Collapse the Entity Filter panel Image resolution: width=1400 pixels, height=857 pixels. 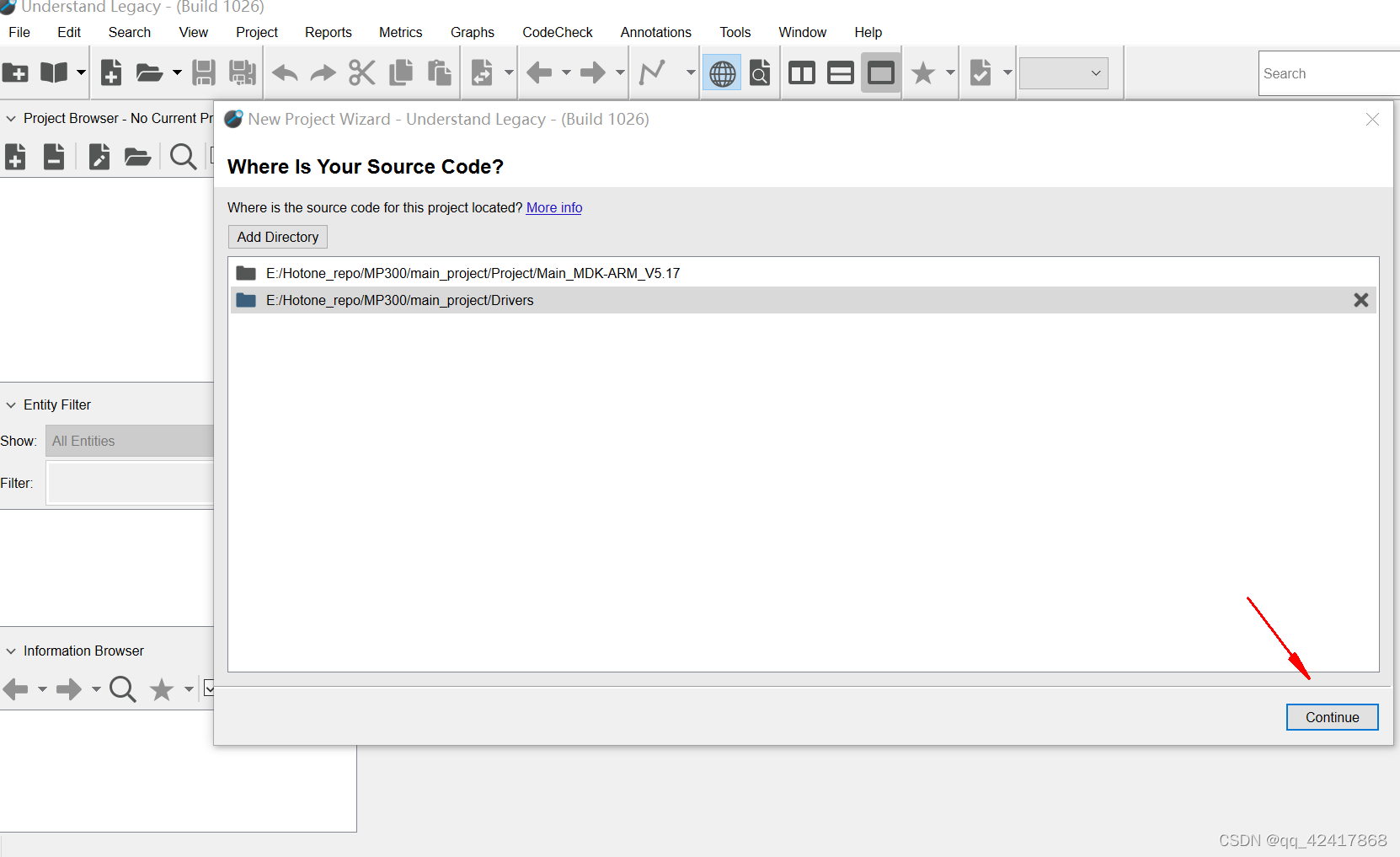11,405
